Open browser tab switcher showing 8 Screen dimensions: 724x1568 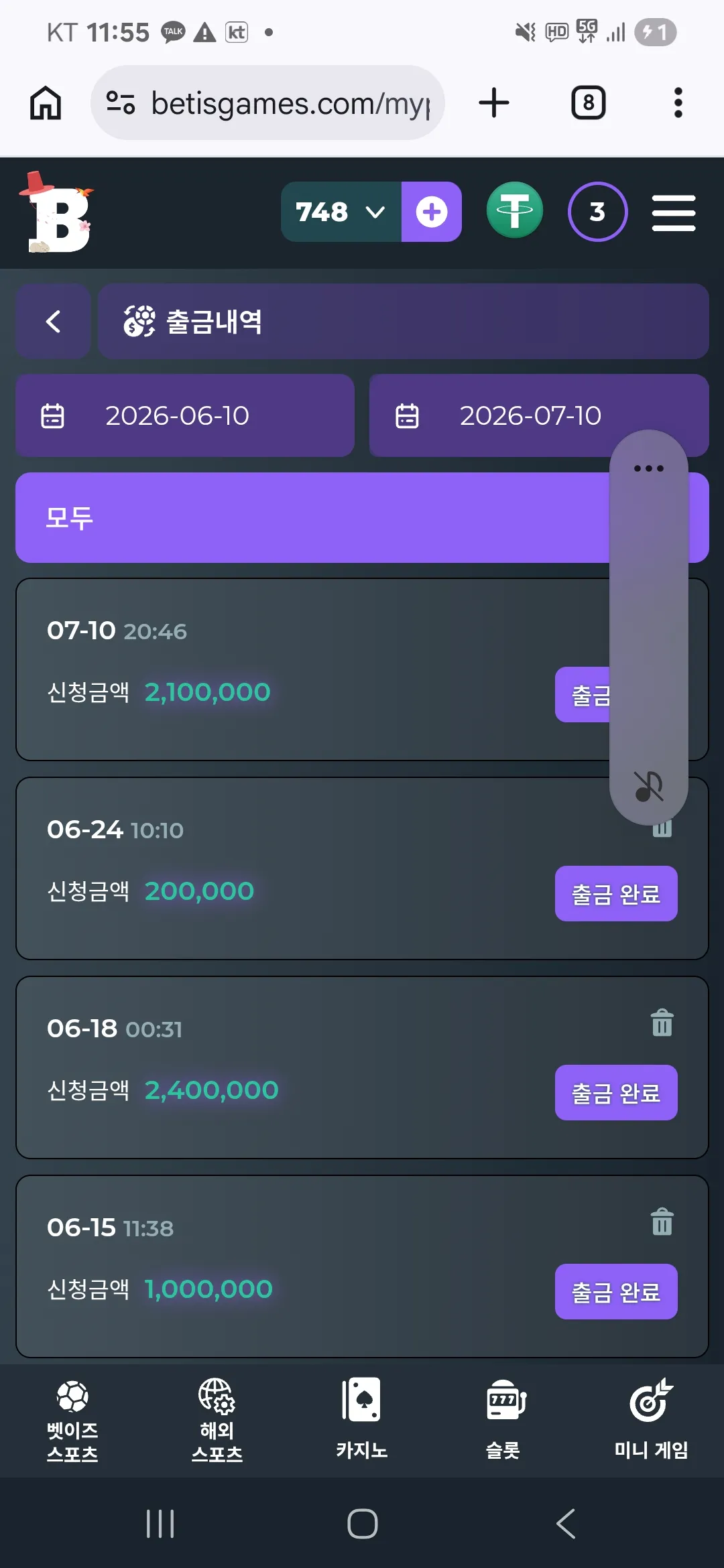[x=589, y=103]
